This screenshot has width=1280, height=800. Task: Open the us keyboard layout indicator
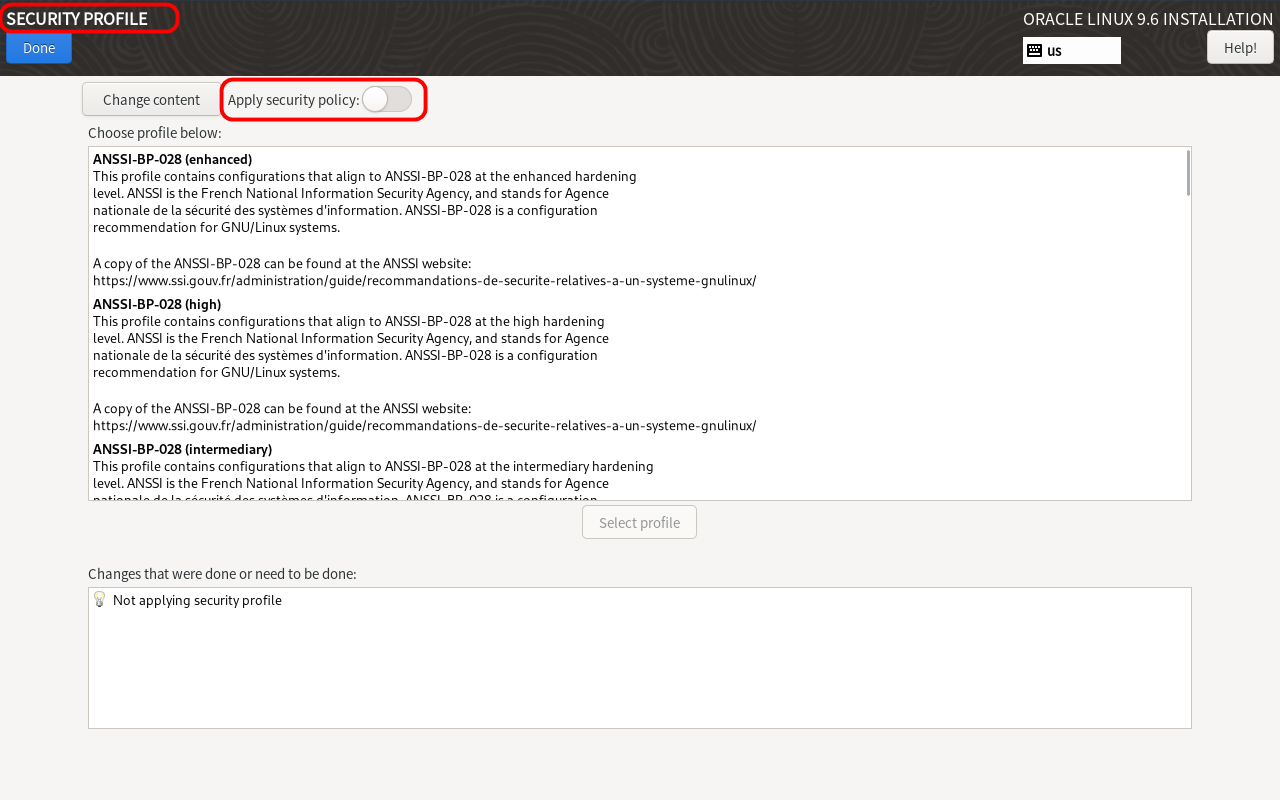1072,50
